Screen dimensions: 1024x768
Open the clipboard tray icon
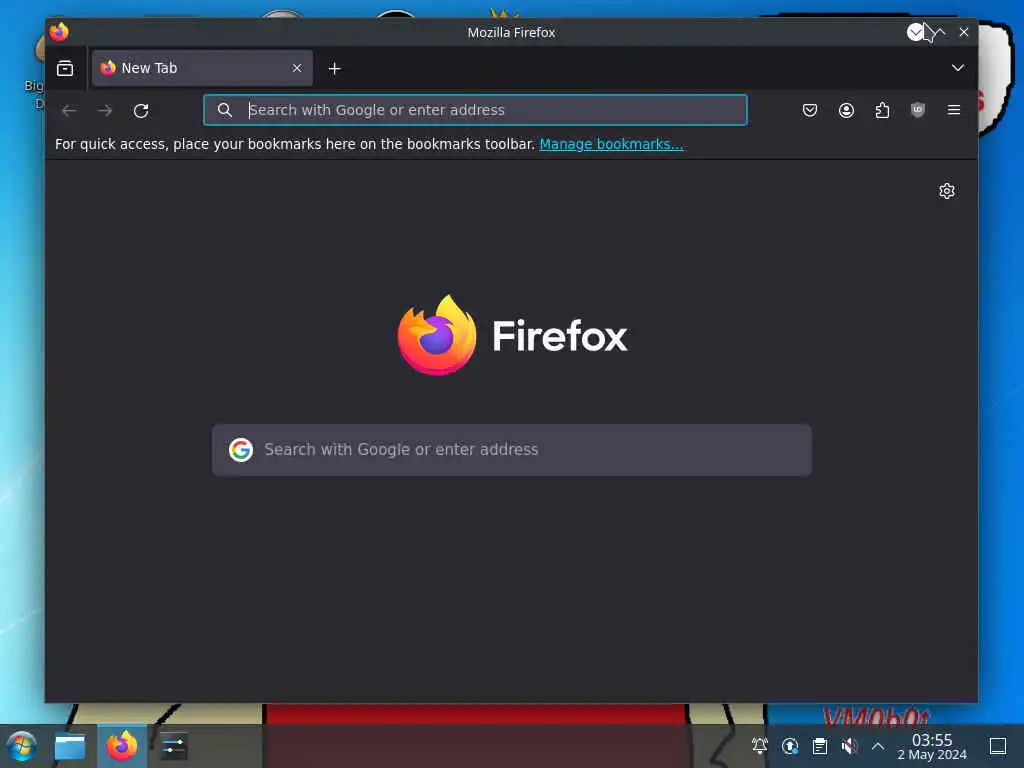[x=820, y=746]
